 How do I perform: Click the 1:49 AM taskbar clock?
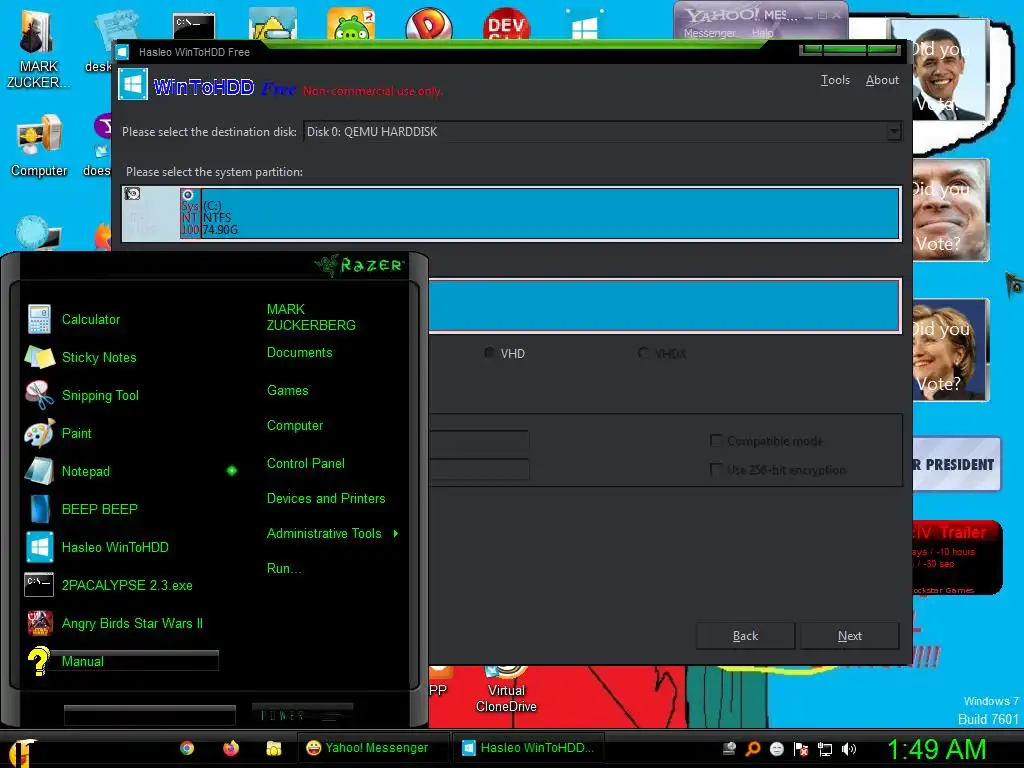point(936,749)
